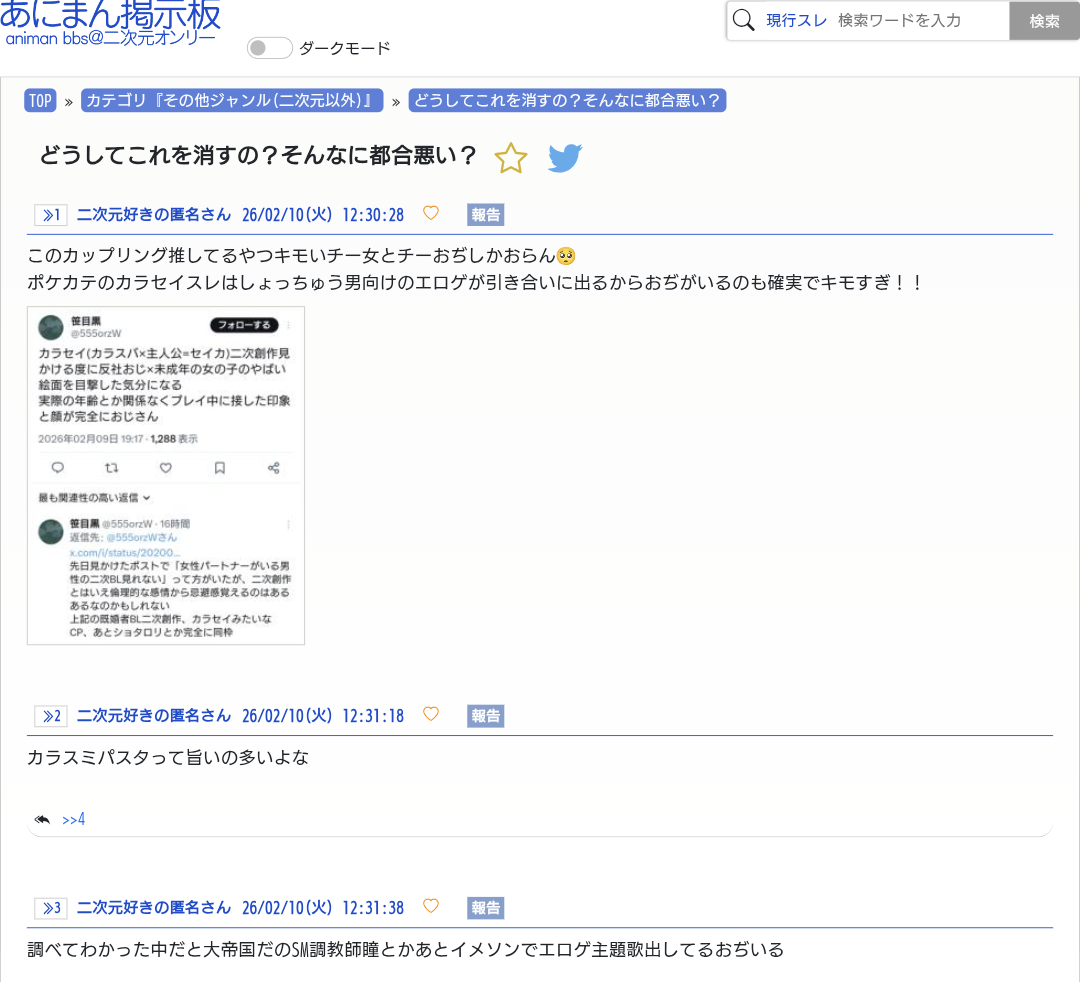The image size is (1080, 982).
Task: Report post 3 using 報告 button
Action: 485,908
